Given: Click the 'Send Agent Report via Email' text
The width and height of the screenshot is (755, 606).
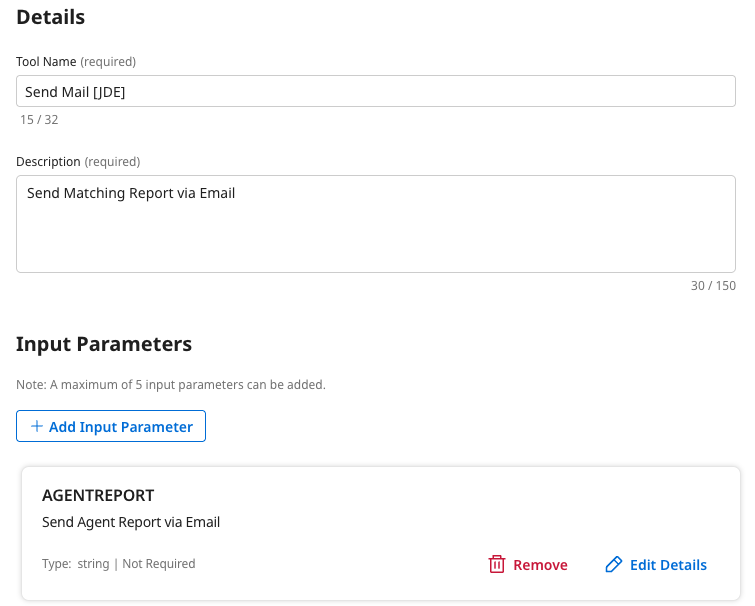Looking at the screenshot, I should tap(131, 522).
